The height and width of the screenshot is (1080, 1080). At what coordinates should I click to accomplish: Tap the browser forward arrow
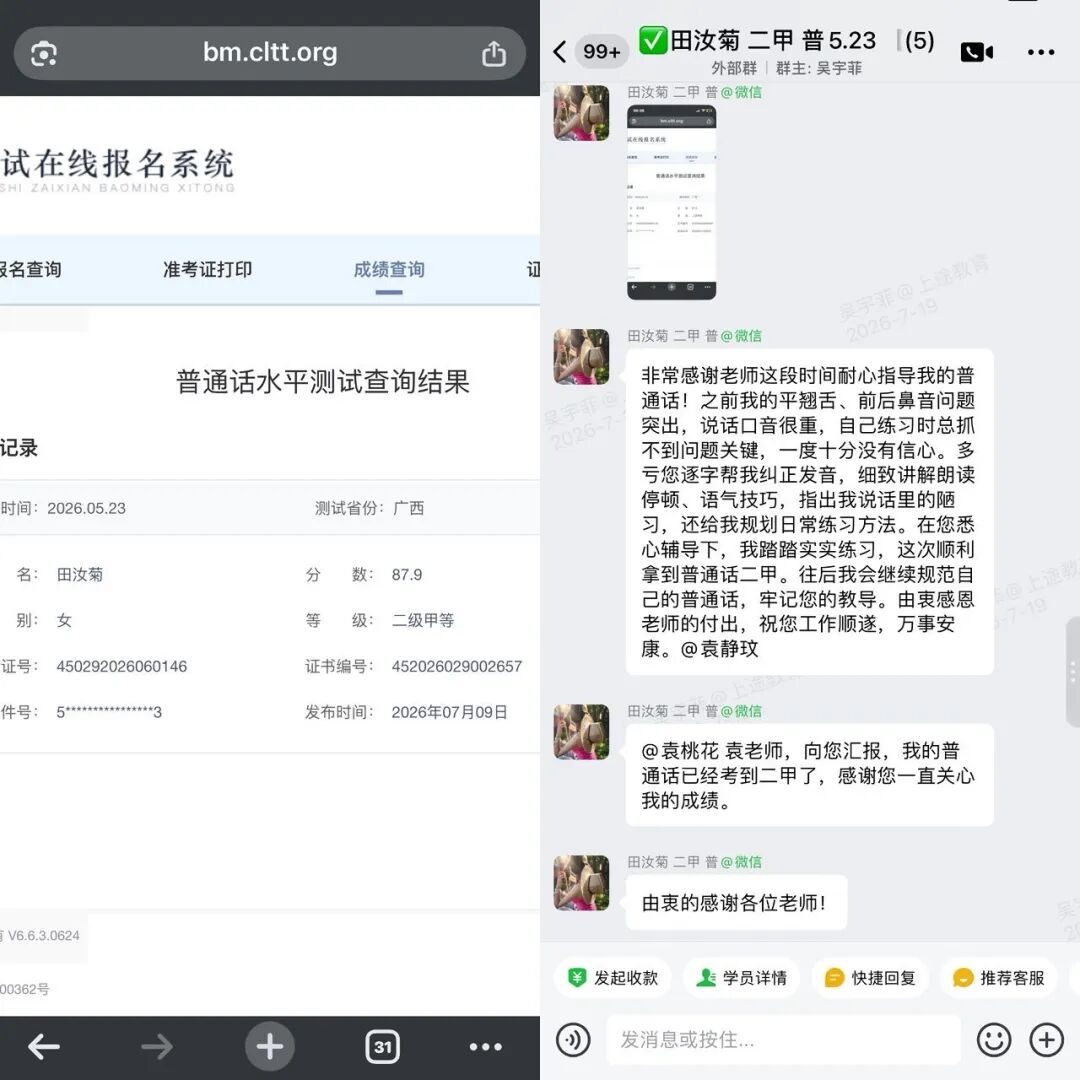(157, 1046)
